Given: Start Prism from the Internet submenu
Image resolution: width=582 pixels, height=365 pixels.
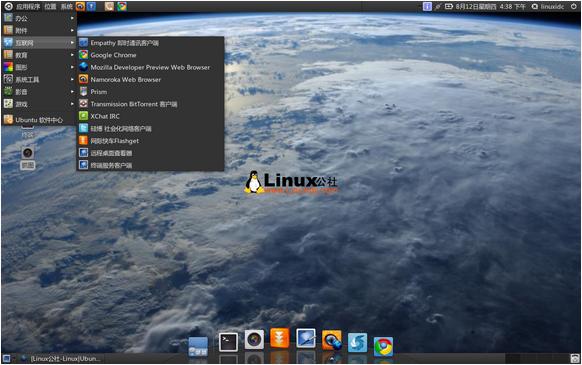Looking at the screenshot, I should (x=150, y=92).
